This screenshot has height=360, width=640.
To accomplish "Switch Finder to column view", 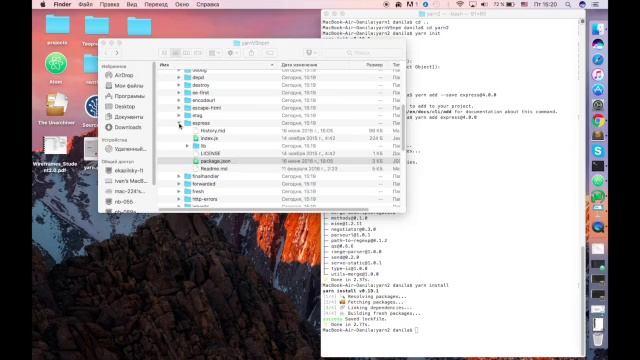I will (x=187, y=53).
